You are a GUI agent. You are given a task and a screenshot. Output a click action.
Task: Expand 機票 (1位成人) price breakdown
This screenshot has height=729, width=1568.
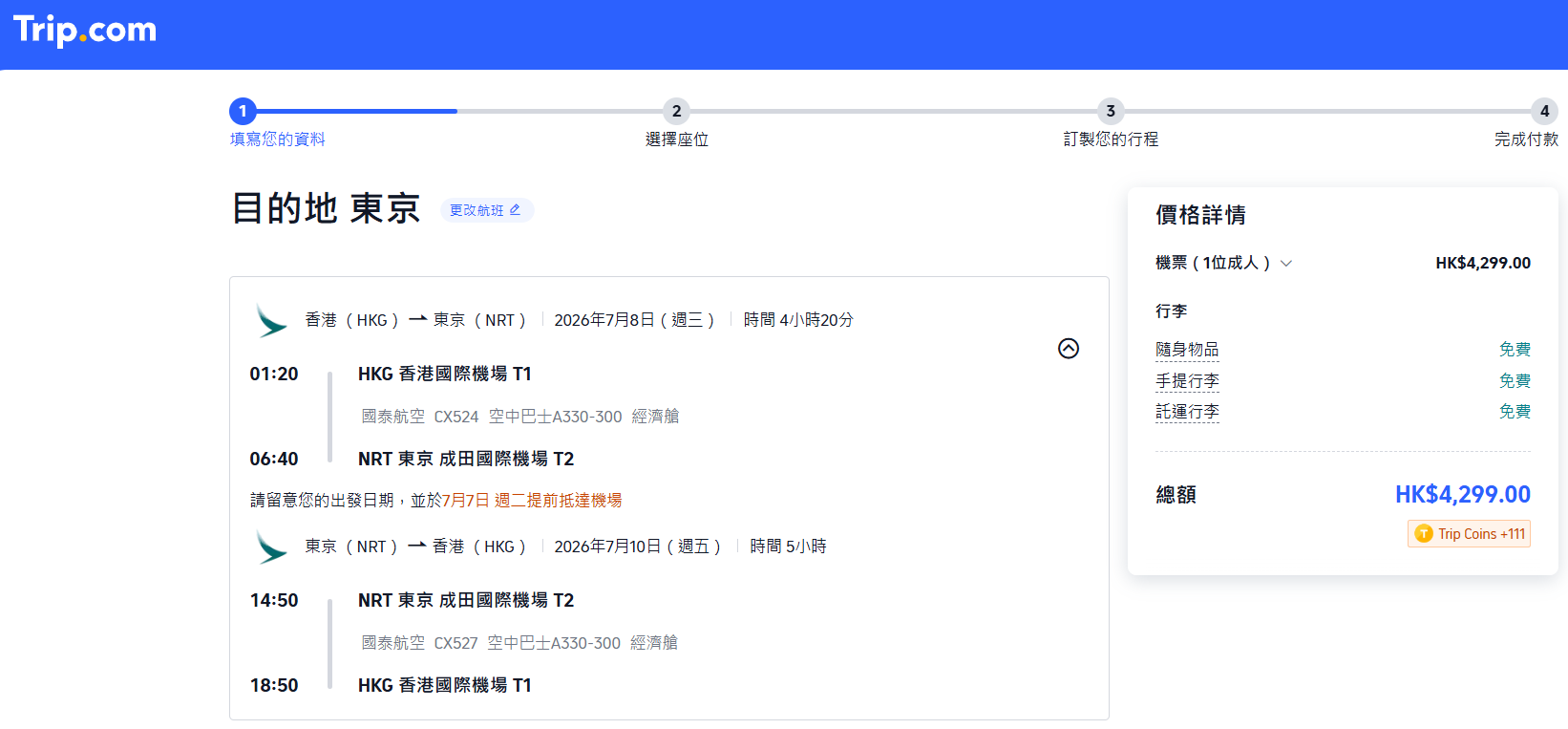1286,264
